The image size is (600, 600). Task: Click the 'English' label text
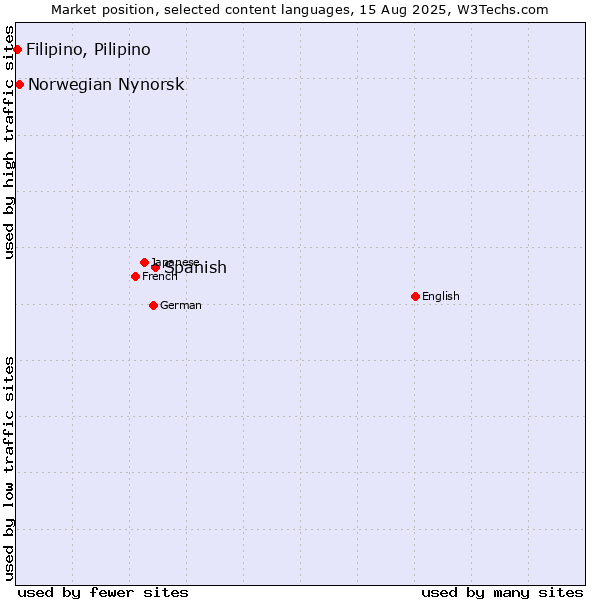click(x=441, y=296)
